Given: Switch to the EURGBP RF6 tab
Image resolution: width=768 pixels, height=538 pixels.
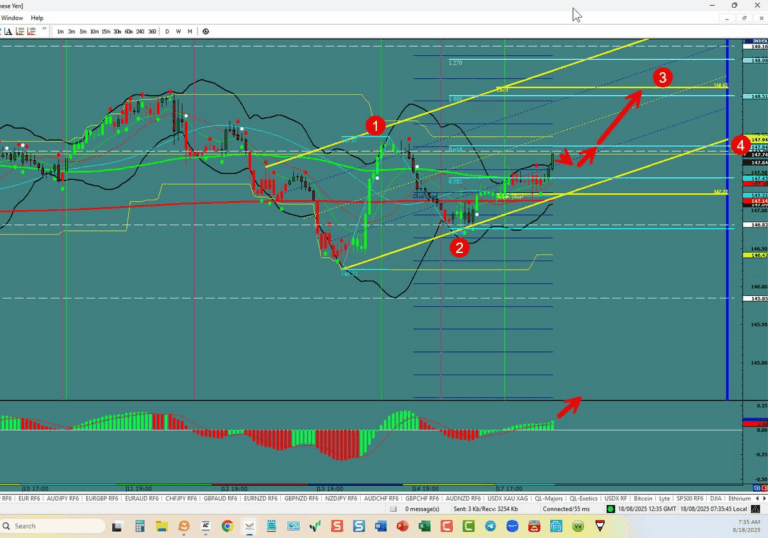Looking at the screenshot, I should pyautogui.click(x=102, y=498).
